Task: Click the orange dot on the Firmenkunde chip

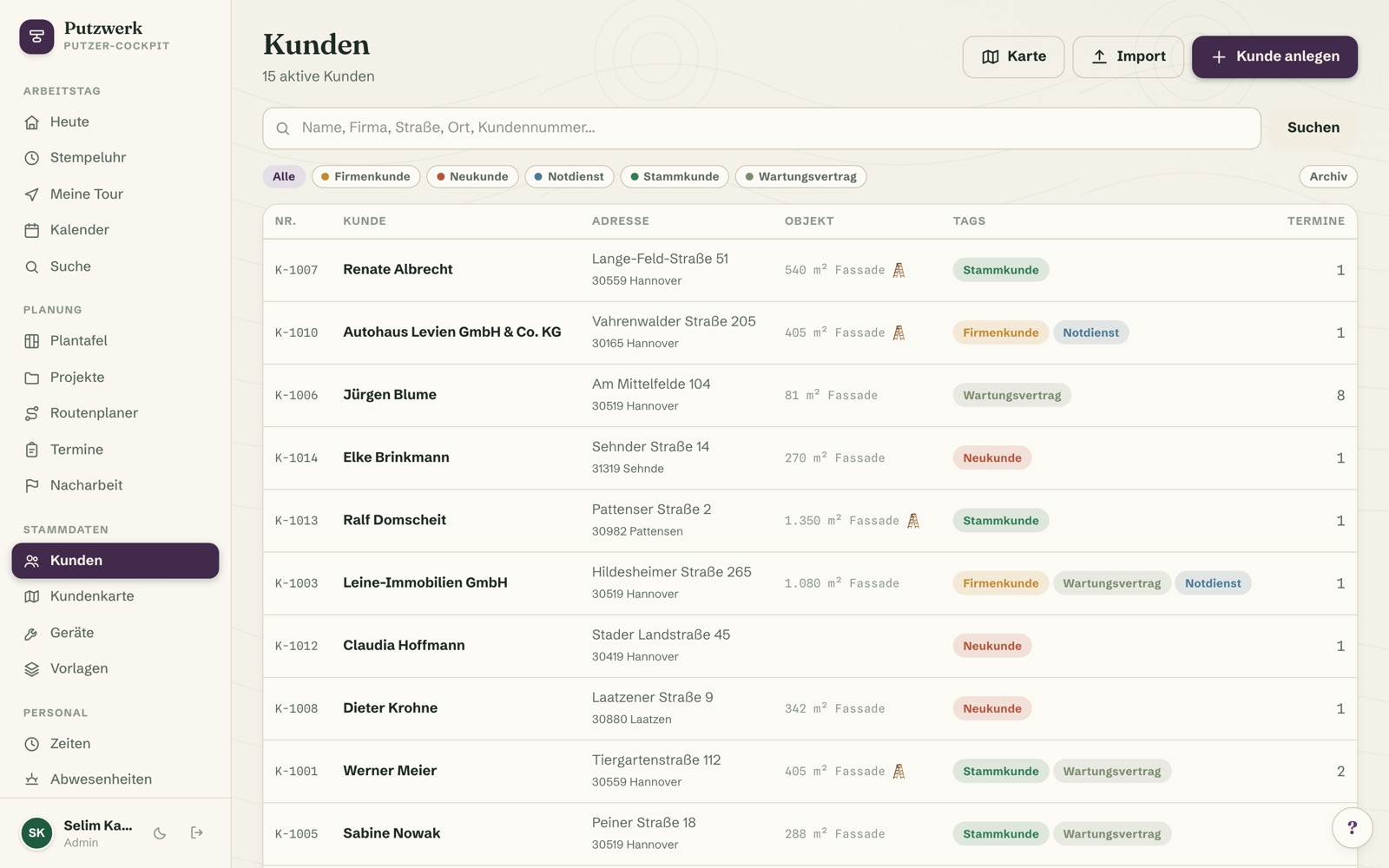Action: pyautogui.click(x=325, y=177)
